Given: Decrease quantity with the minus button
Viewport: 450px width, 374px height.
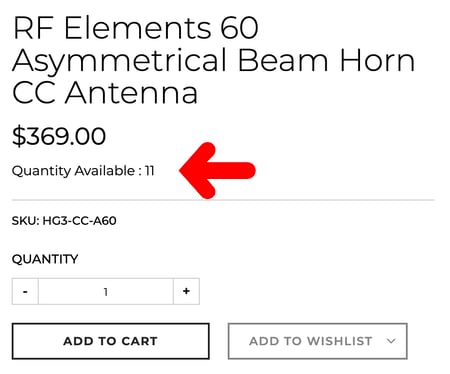Looking at the screenshot, I should click(25, 291).
